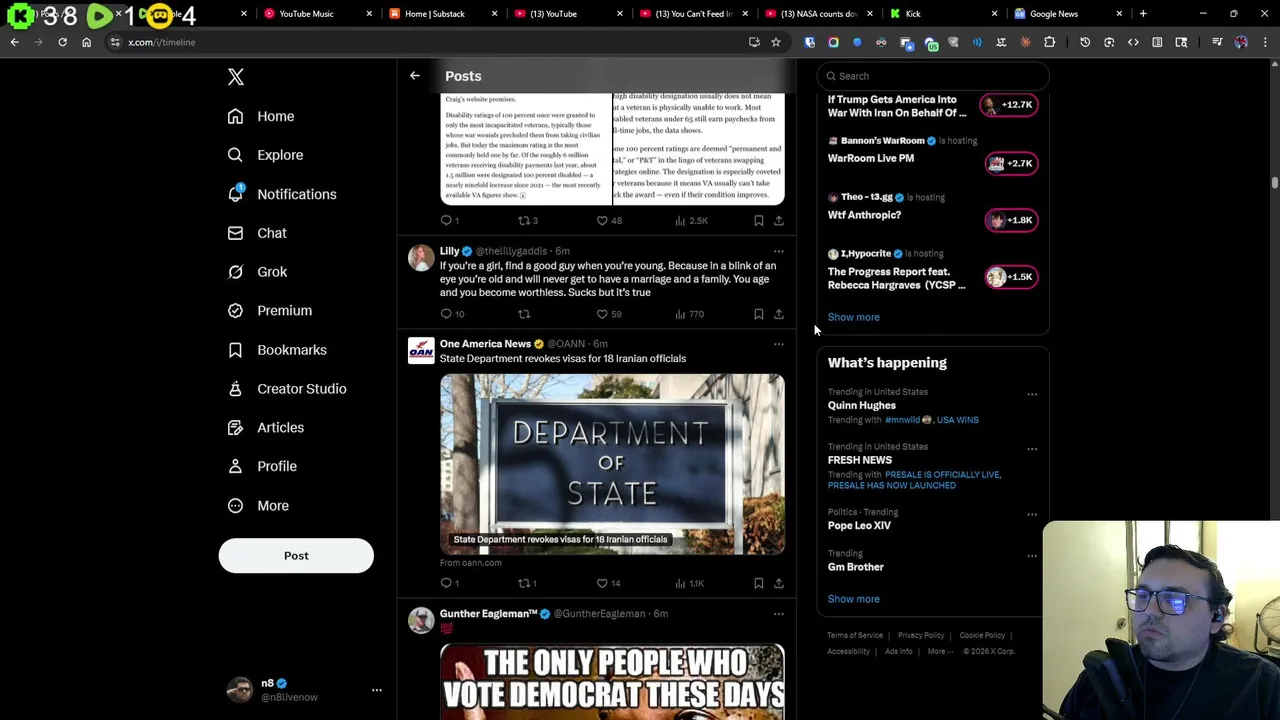Open options menu on Gunther Eagleman post

778,614
